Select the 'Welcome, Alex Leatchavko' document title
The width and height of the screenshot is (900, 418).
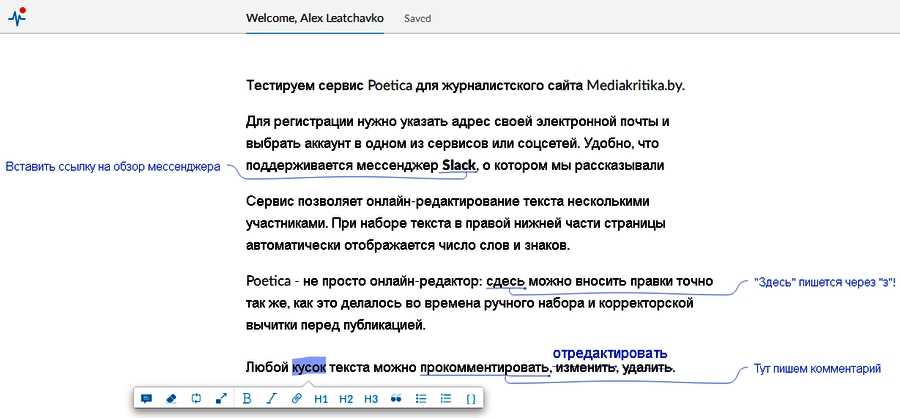point(315,18)
